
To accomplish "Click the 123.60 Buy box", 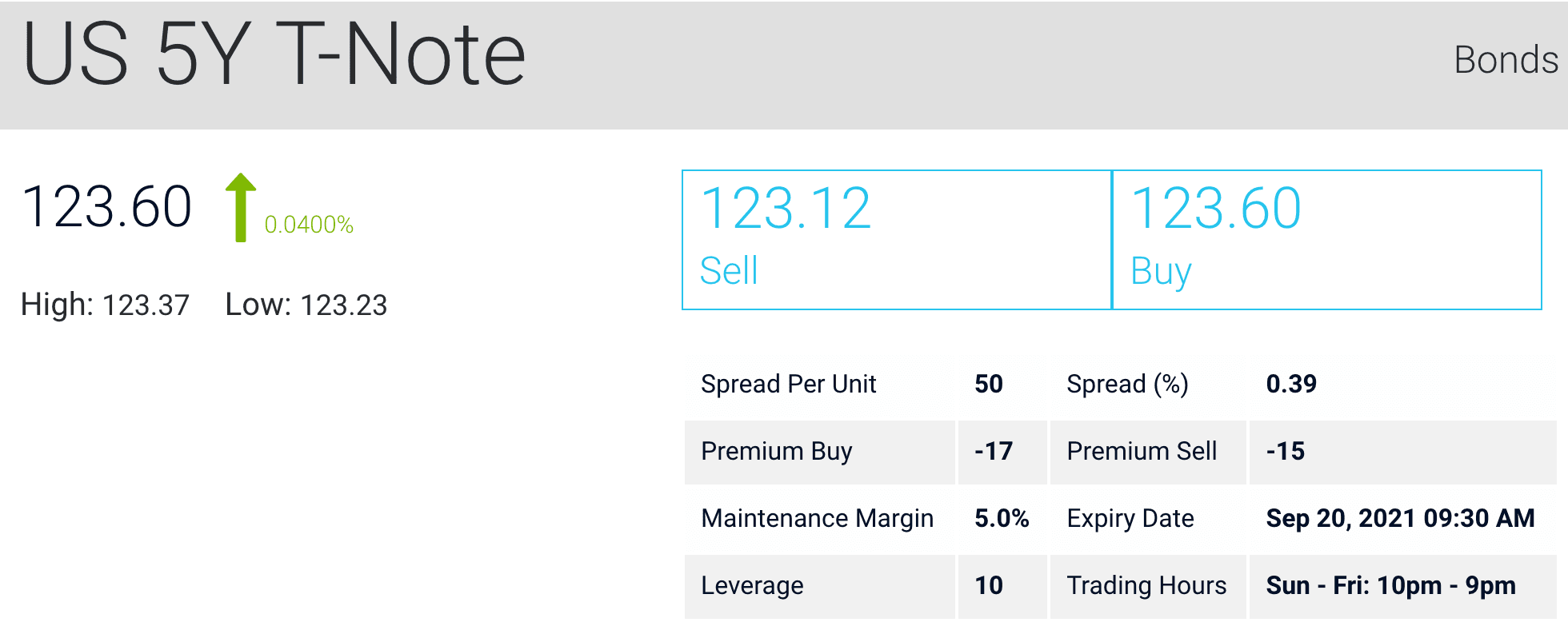I will point(1326,239).
